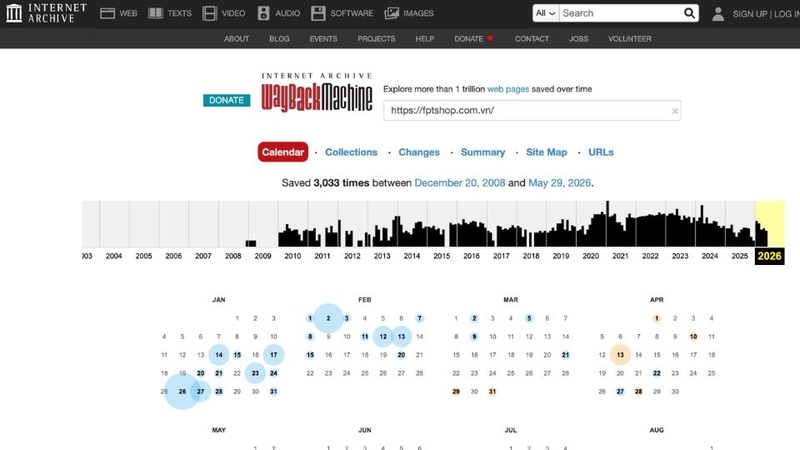
Task: Open January 14 snapshot bubble
Action: (219, 355)
